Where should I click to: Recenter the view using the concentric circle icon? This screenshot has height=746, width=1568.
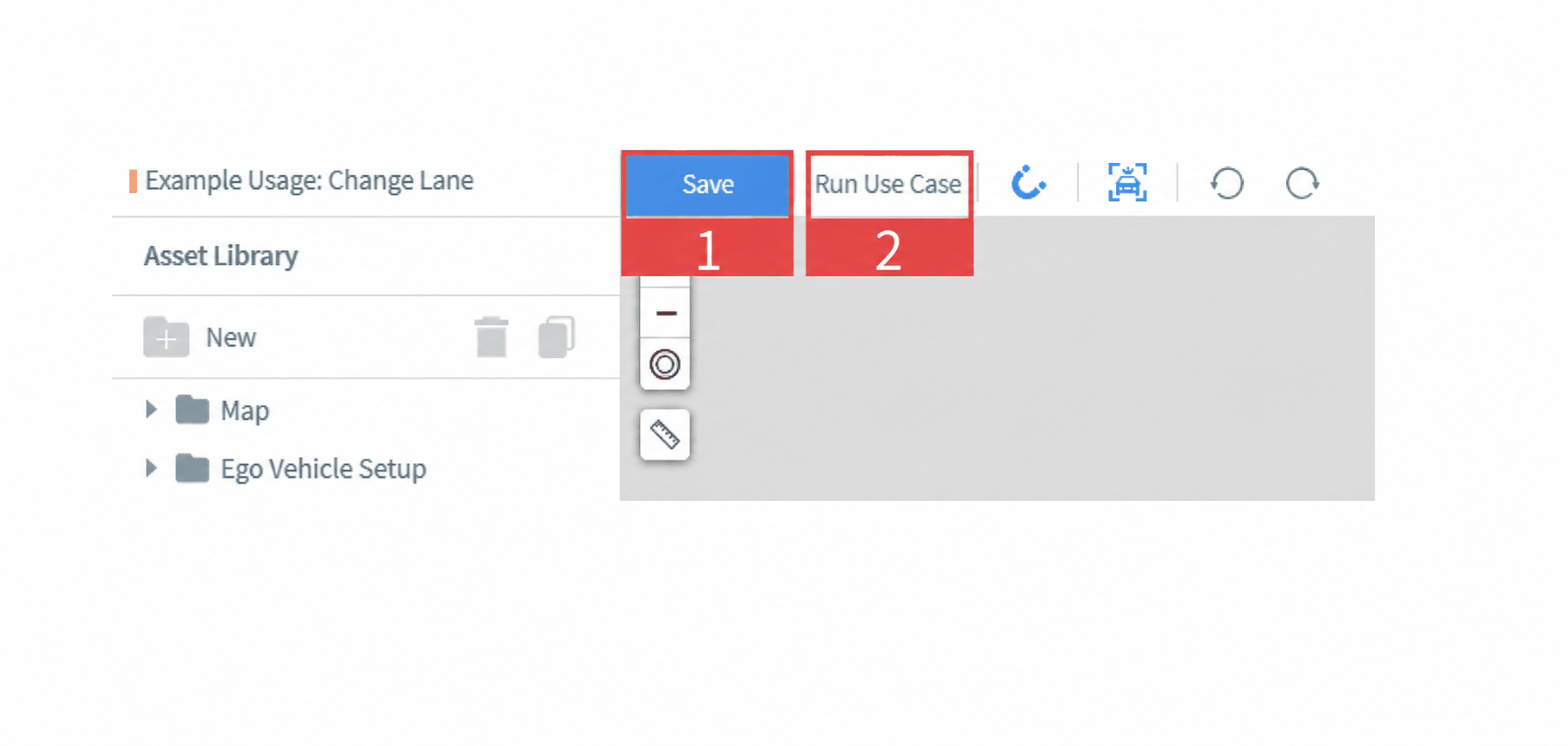[x=665, y=365]
